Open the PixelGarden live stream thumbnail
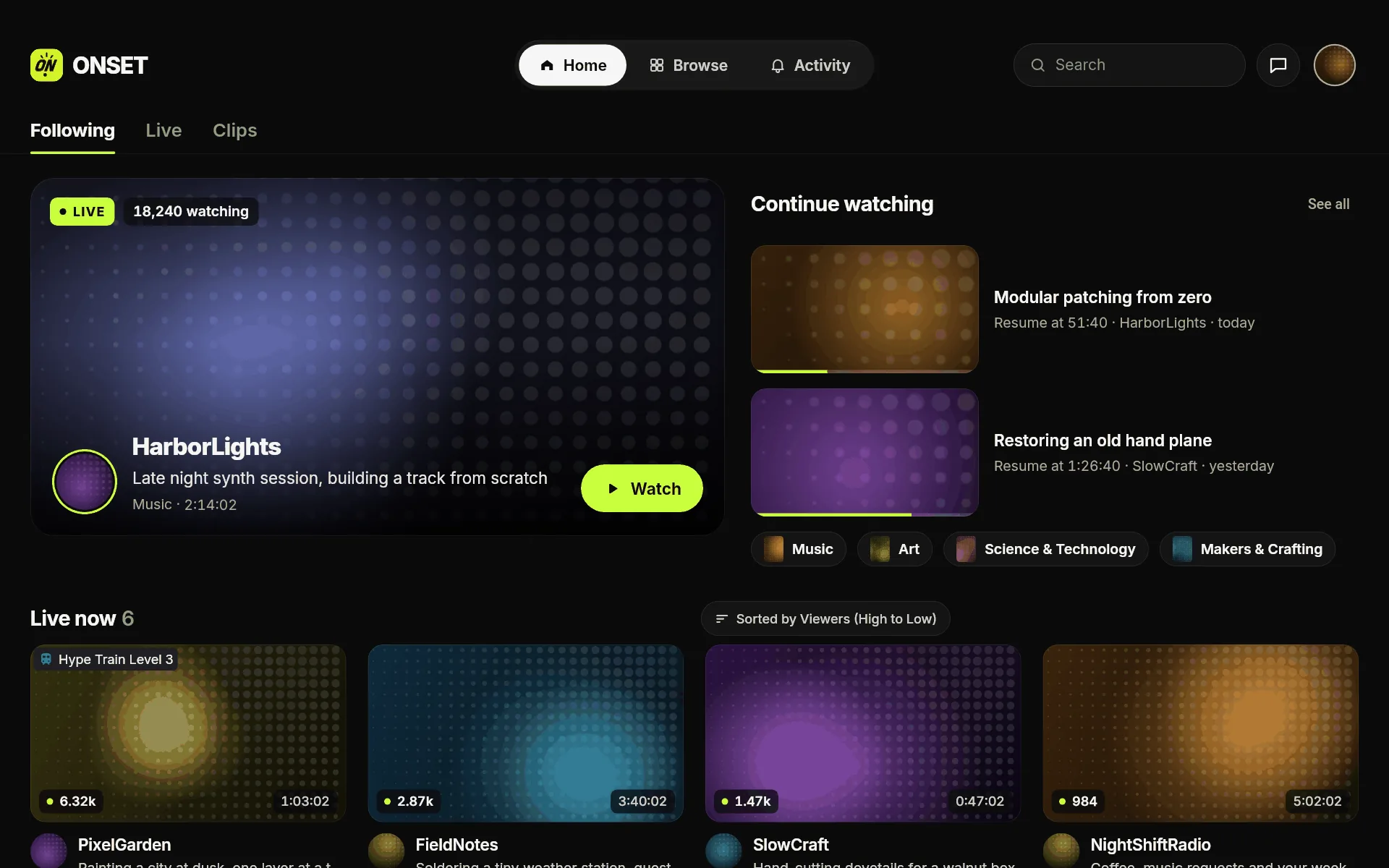 (188, 733)
